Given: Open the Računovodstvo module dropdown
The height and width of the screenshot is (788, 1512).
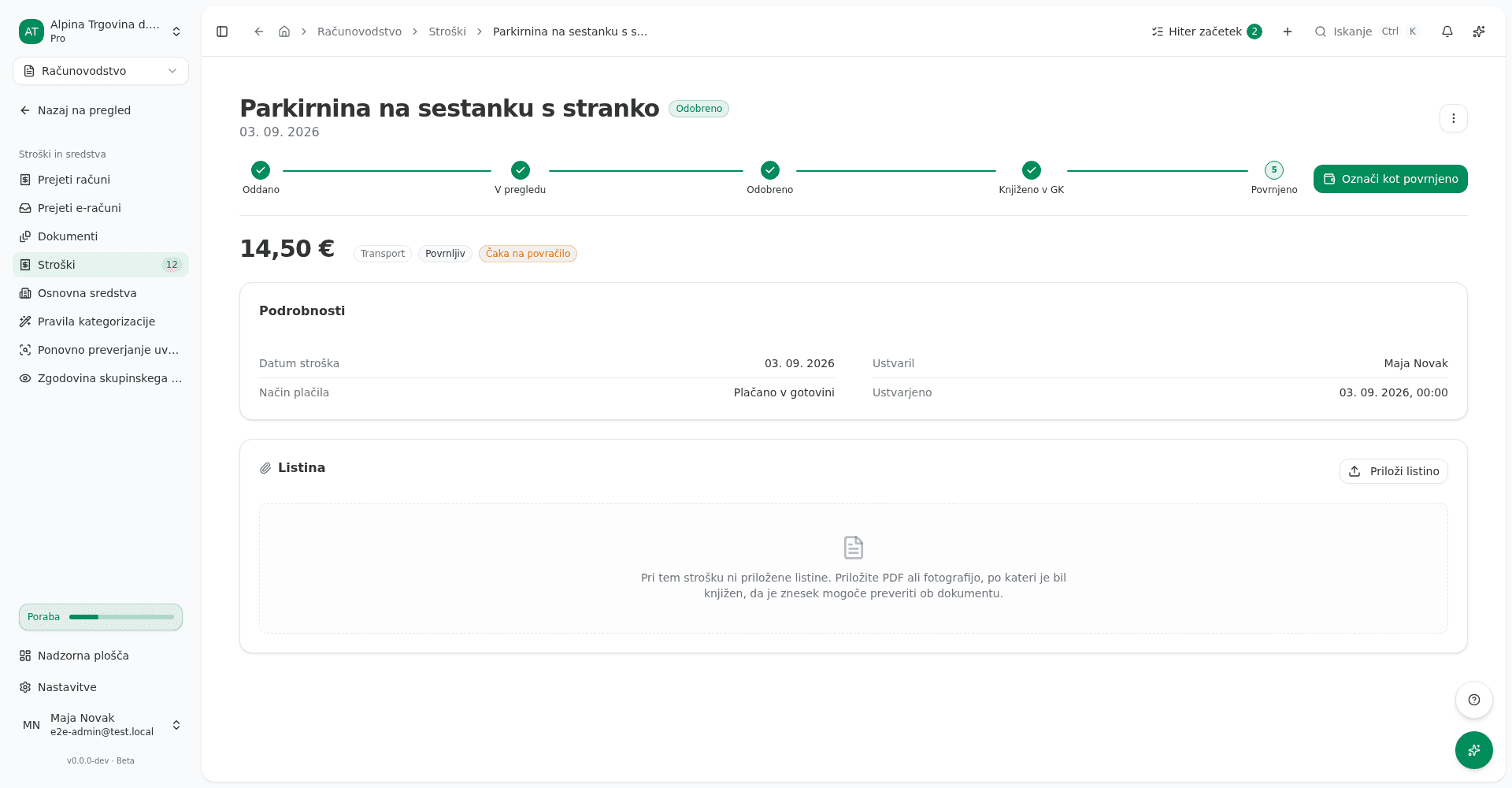Looking at the screenshot, I should [x=101, y=71].
